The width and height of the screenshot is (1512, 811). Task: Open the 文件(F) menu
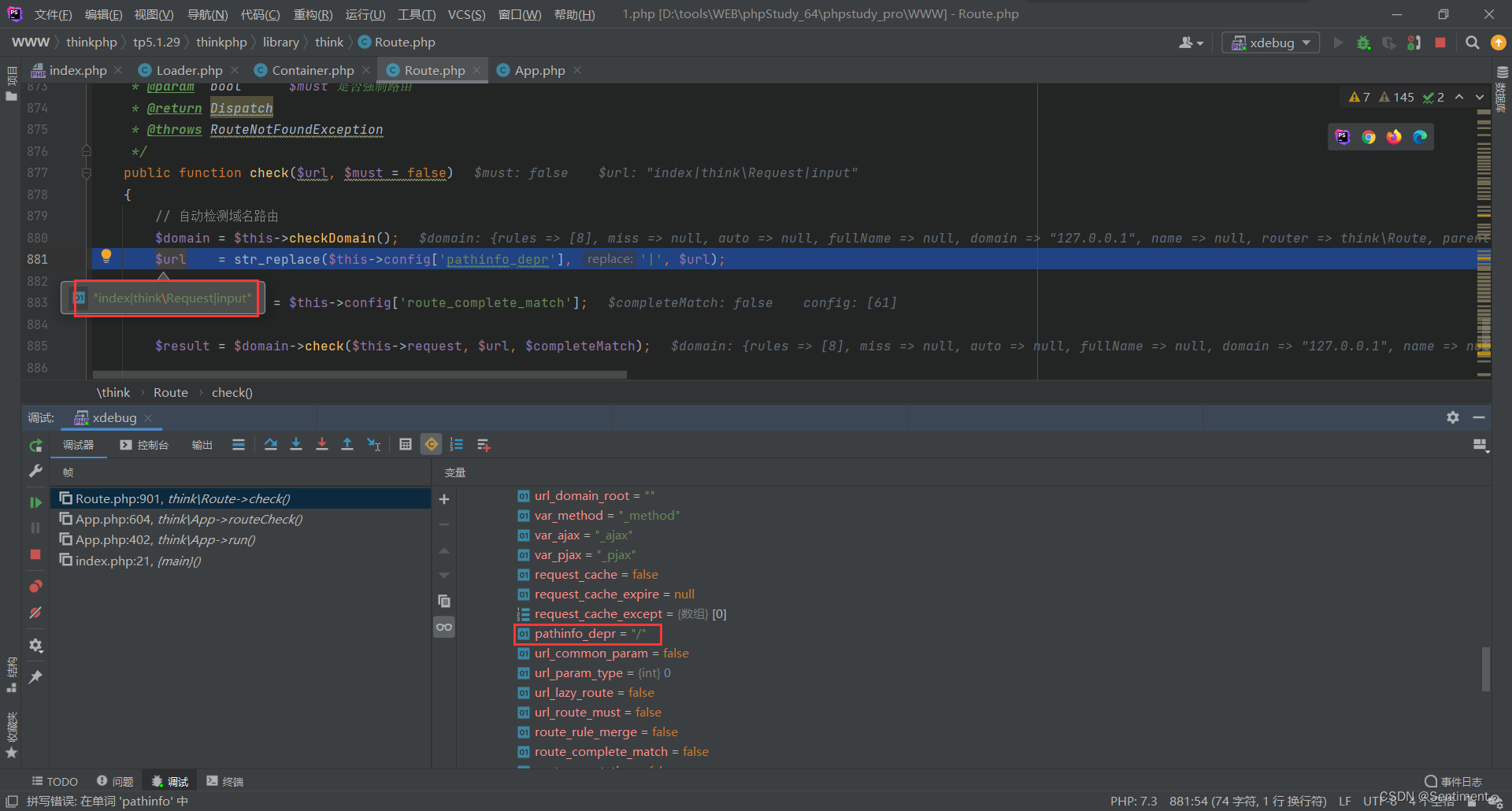point(54,14)
